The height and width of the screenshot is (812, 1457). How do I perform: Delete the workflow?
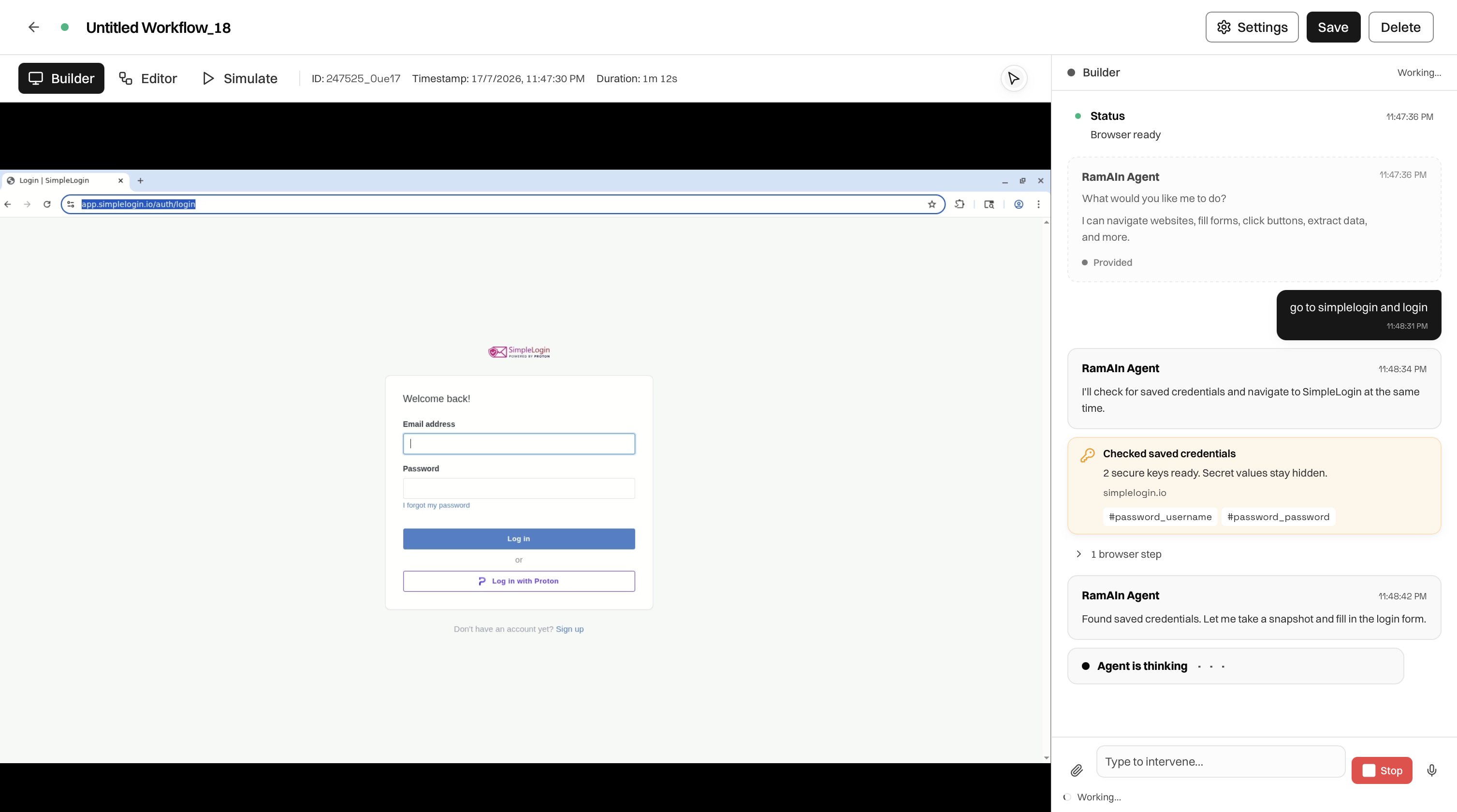1400,27
